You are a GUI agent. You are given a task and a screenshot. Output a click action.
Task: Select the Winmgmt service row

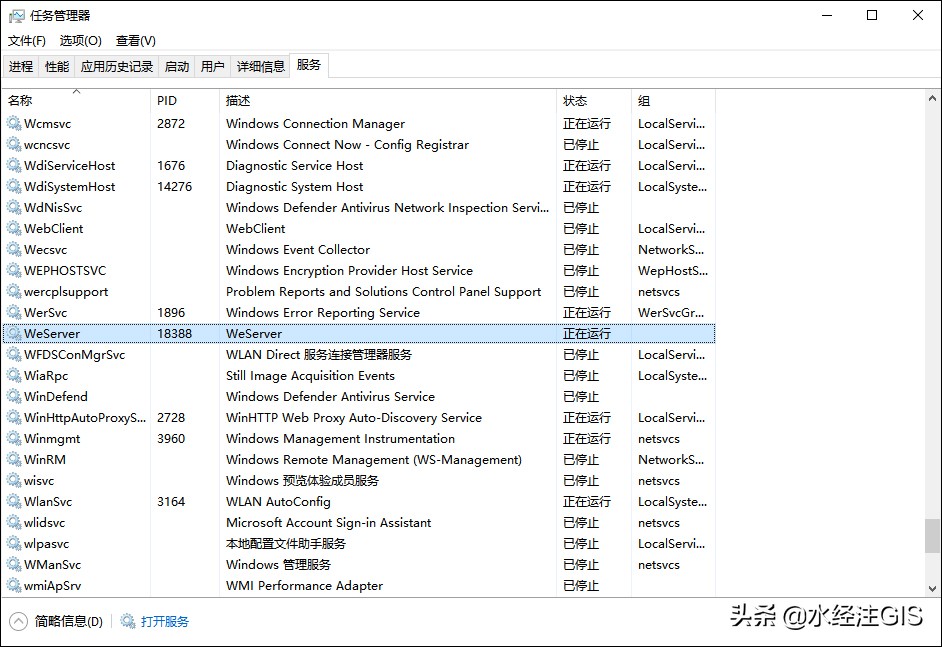click(359, 439)
